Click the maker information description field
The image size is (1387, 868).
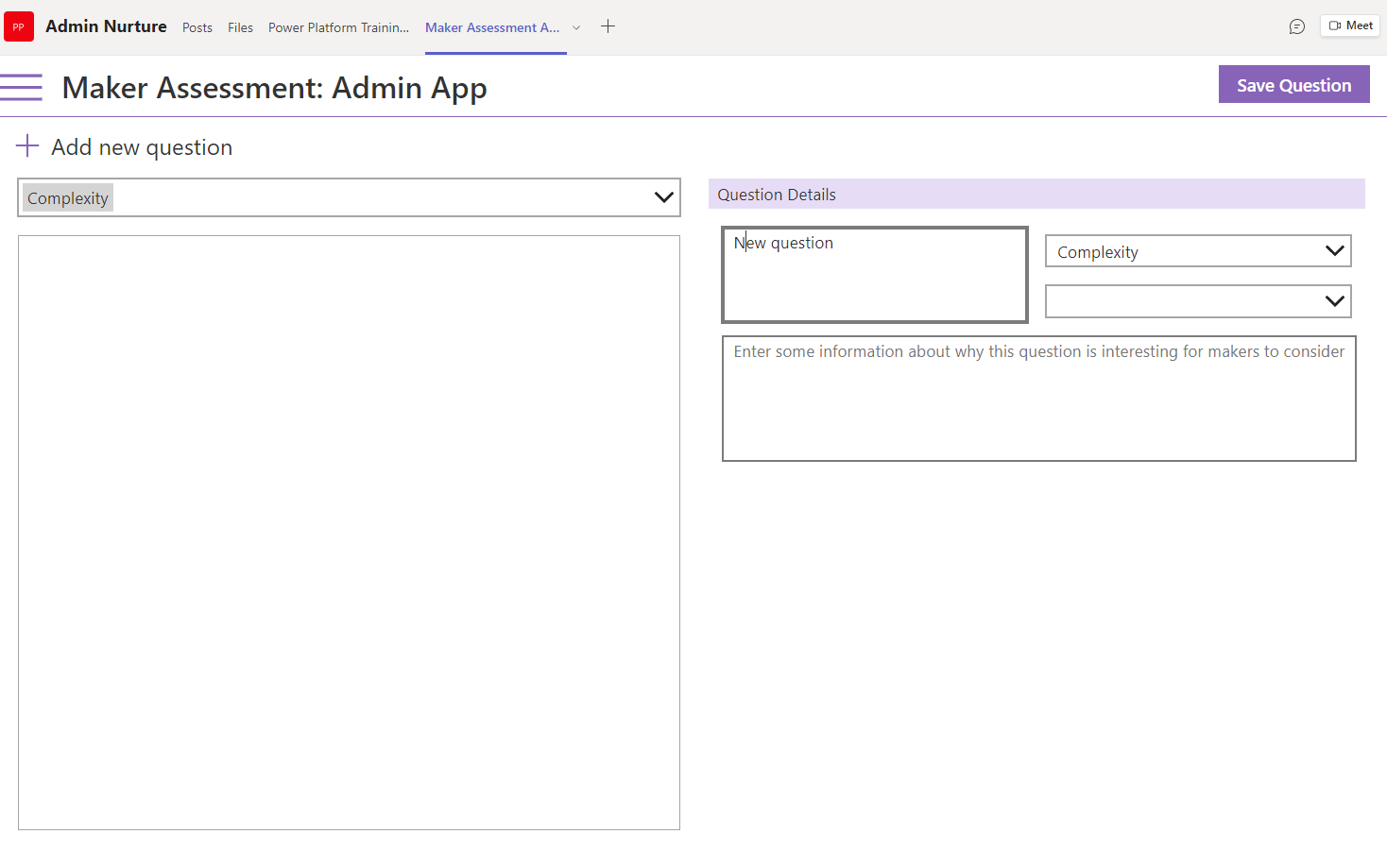(1038, 397)
